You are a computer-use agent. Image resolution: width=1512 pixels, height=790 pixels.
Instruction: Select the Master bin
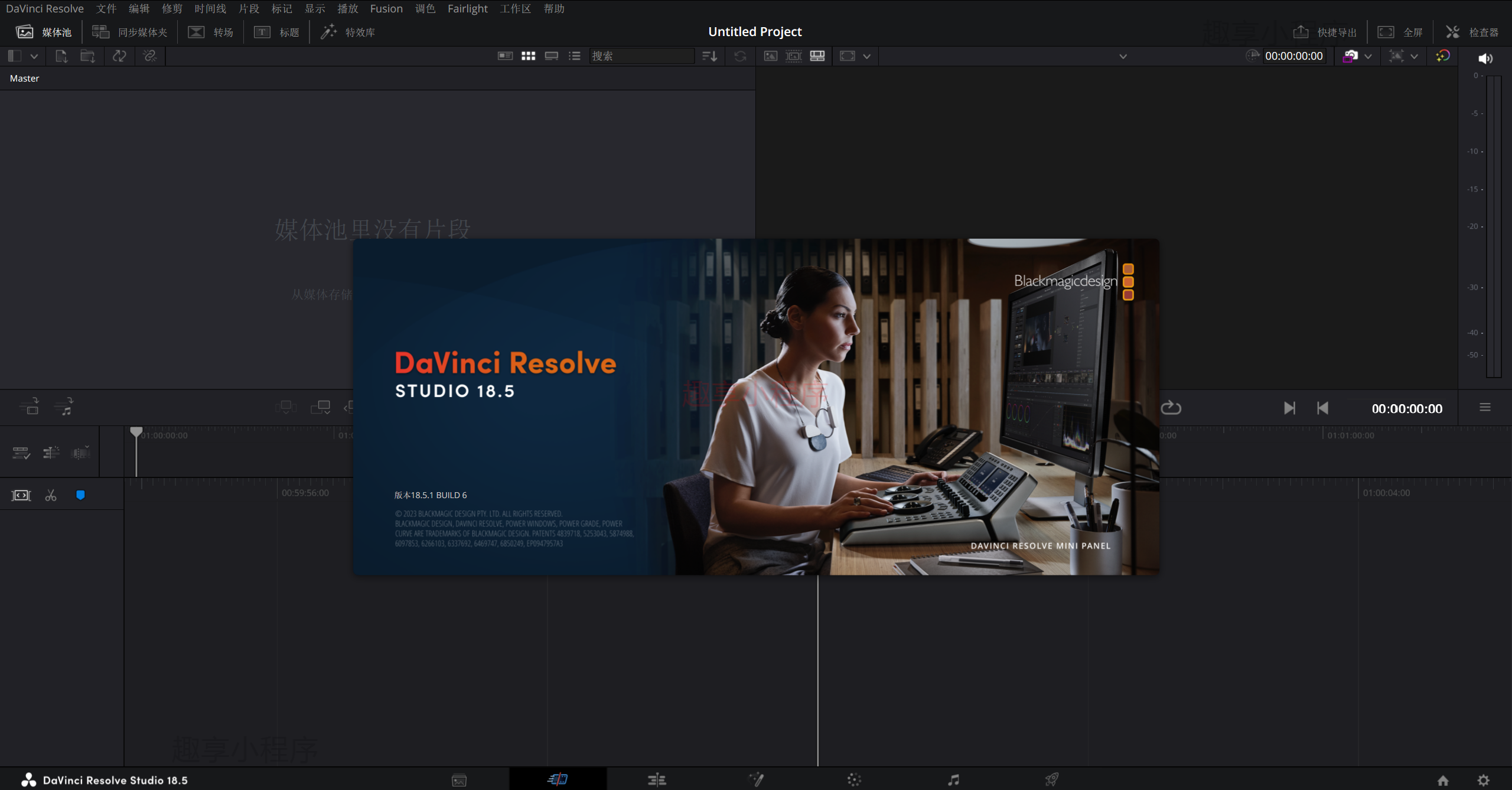point(24,78)
